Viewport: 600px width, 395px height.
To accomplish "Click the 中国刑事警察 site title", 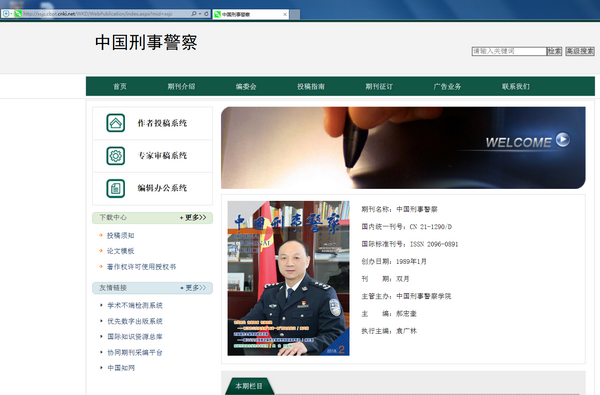I will point(146,42).
